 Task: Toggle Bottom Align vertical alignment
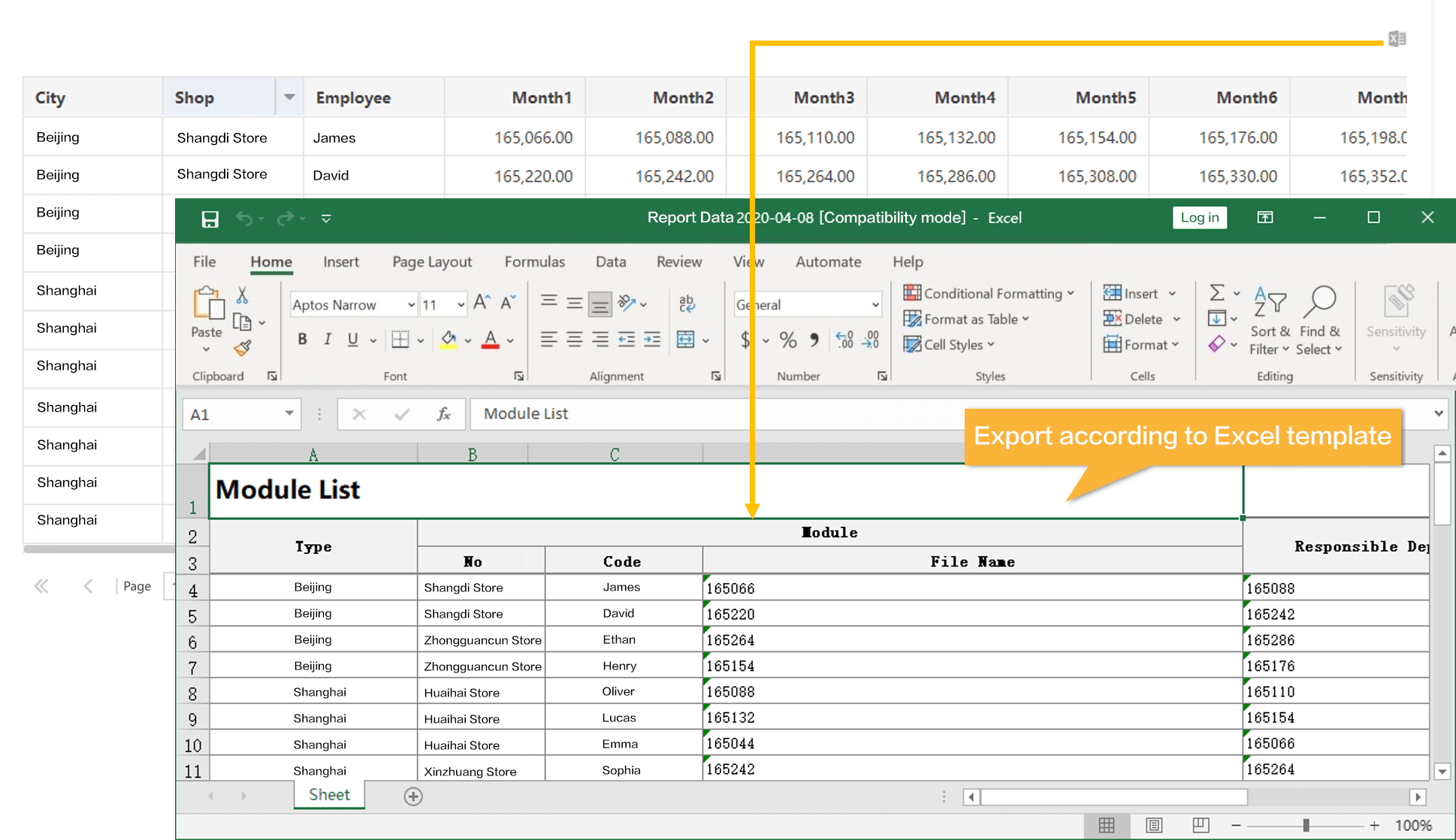pyautogui.click(x=600, y=304)
